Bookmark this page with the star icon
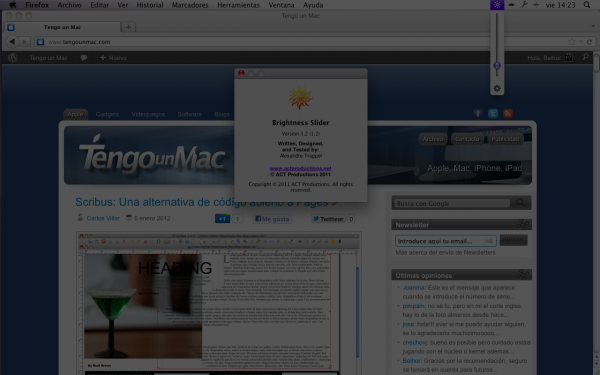The image size is (600, 375). [571, 42]
